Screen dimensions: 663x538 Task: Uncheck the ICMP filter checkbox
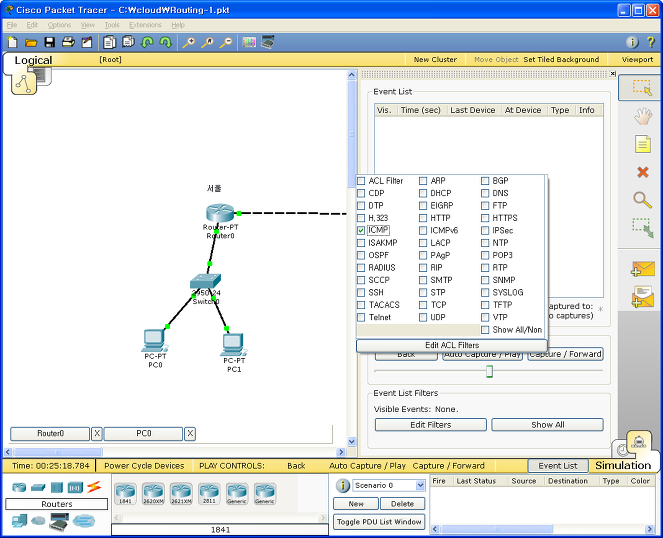tap(361, 231)
